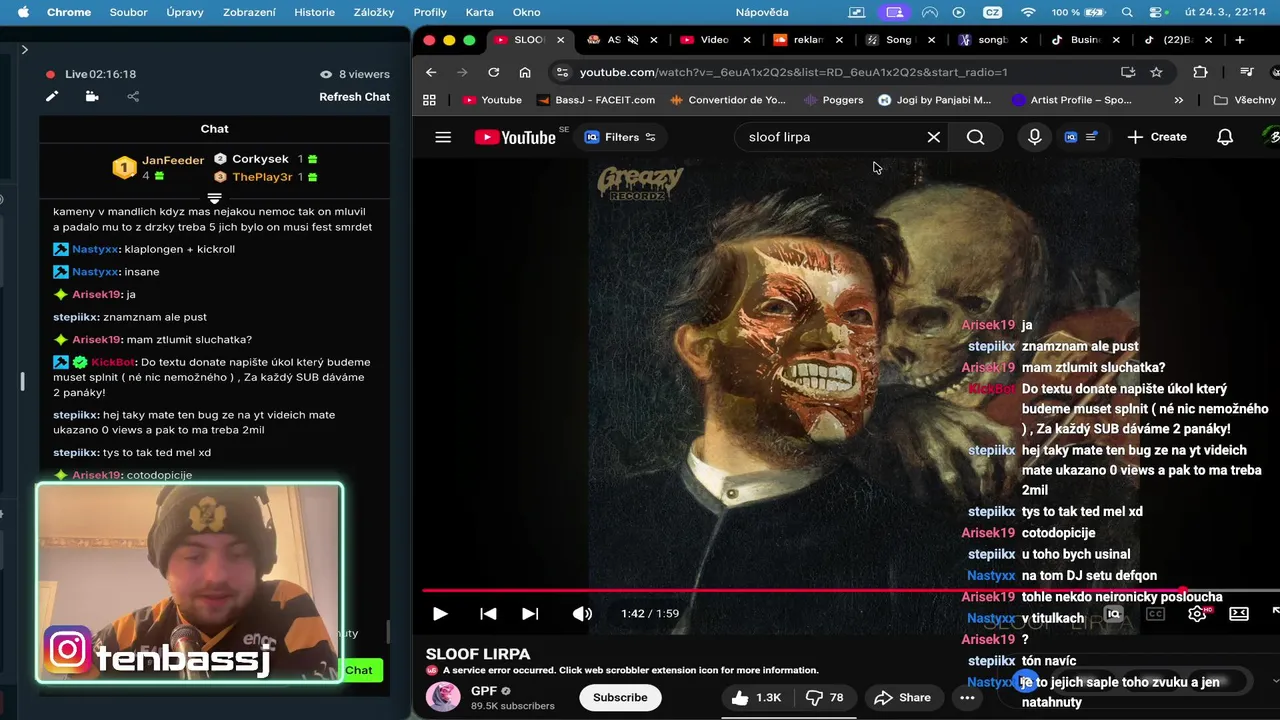This screenshot has width=1280, height=720.
Task: Click the Chrome address bar URL
Action: pyautogui.click(x=793, y=72)
